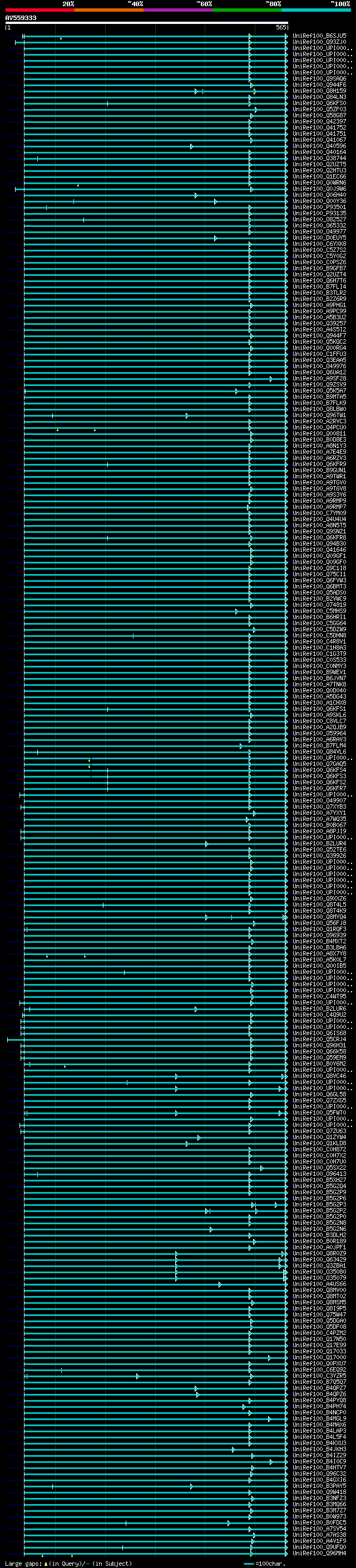The width and height of the screenshot is (356, 1568).
Task: Click the UniRef100_Q2HTU3 label
Action: [x=319, y=170]
